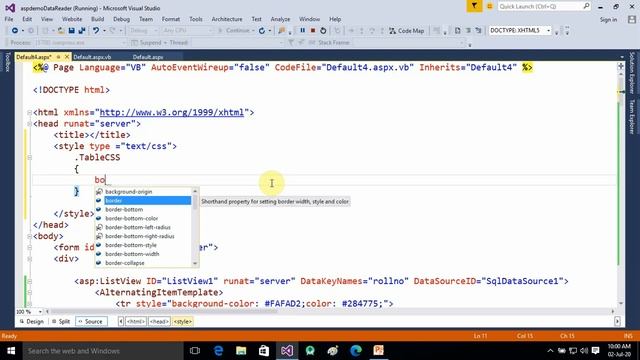Open the Process selector dropdown

(81, 42)
